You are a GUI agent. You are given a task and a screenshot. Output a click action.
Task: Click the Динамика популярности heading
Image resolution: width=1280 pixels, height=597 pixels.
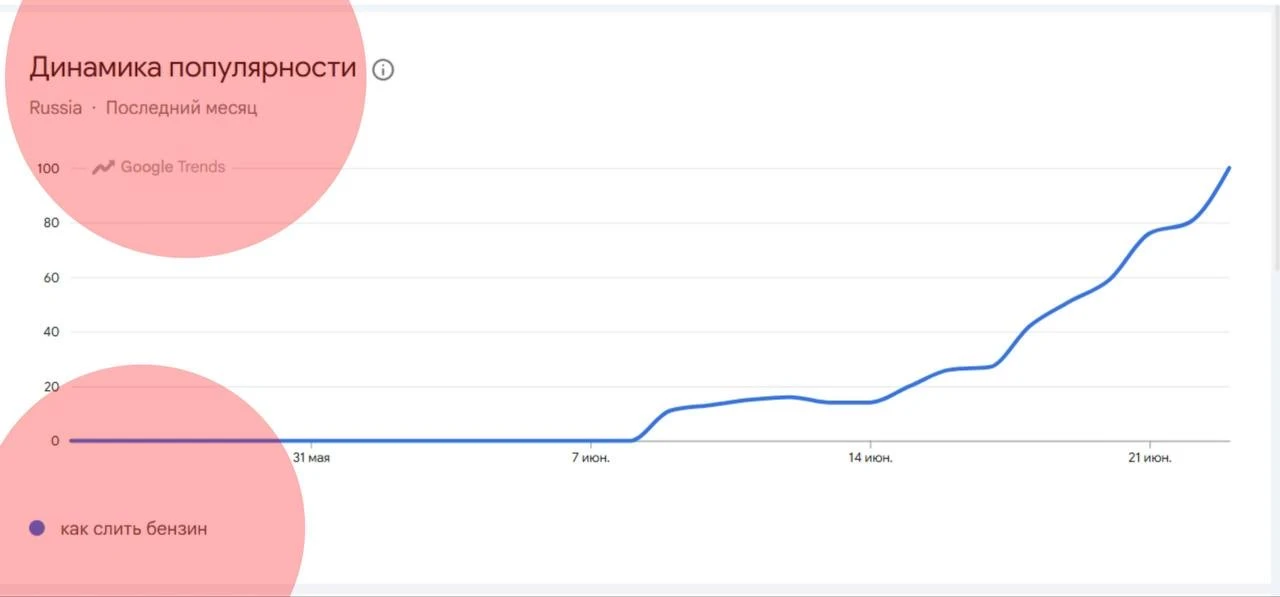(193, 68)
